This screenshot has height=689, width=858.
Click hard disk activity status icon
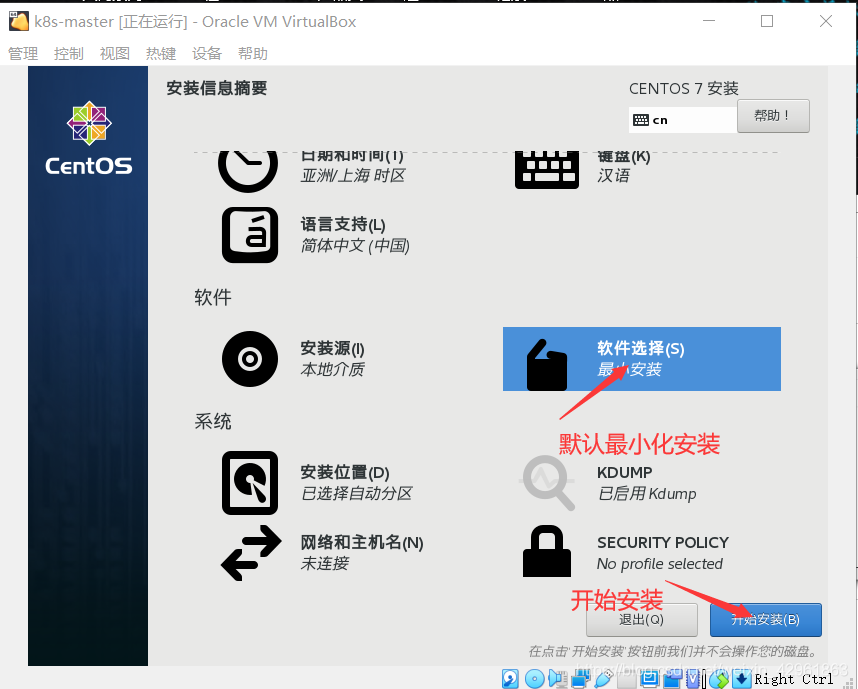coord(510,679)
